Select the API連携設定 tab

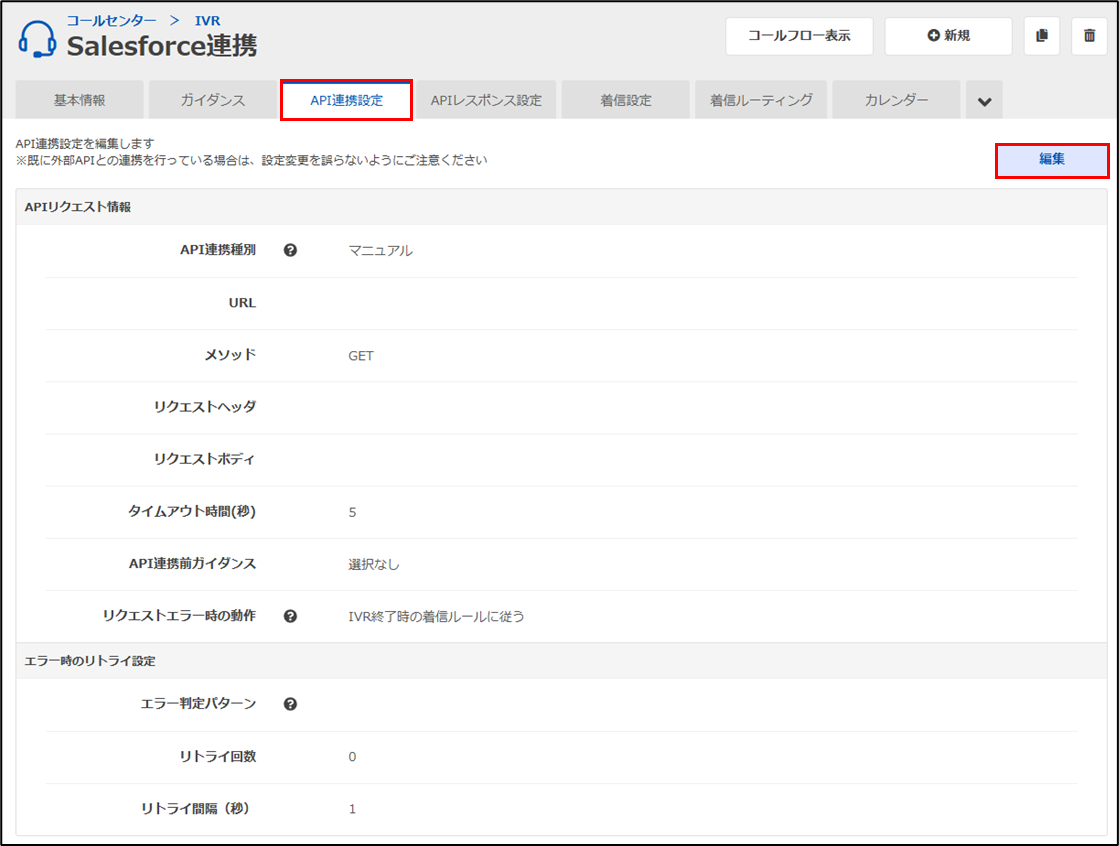(346, 101)
